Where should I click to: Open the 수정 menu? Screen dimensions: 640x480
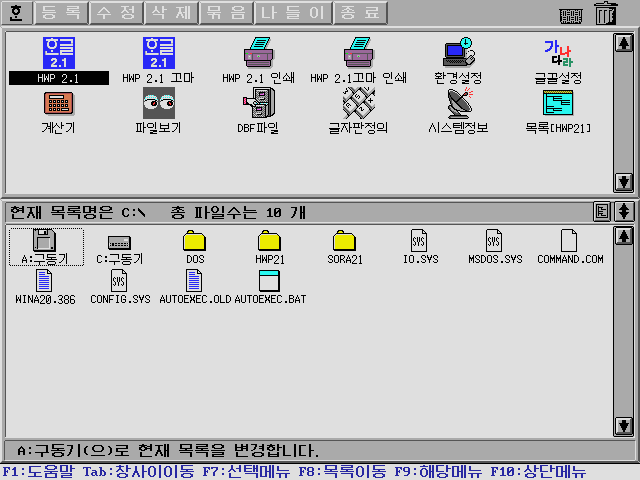click(x=116, y=13)
